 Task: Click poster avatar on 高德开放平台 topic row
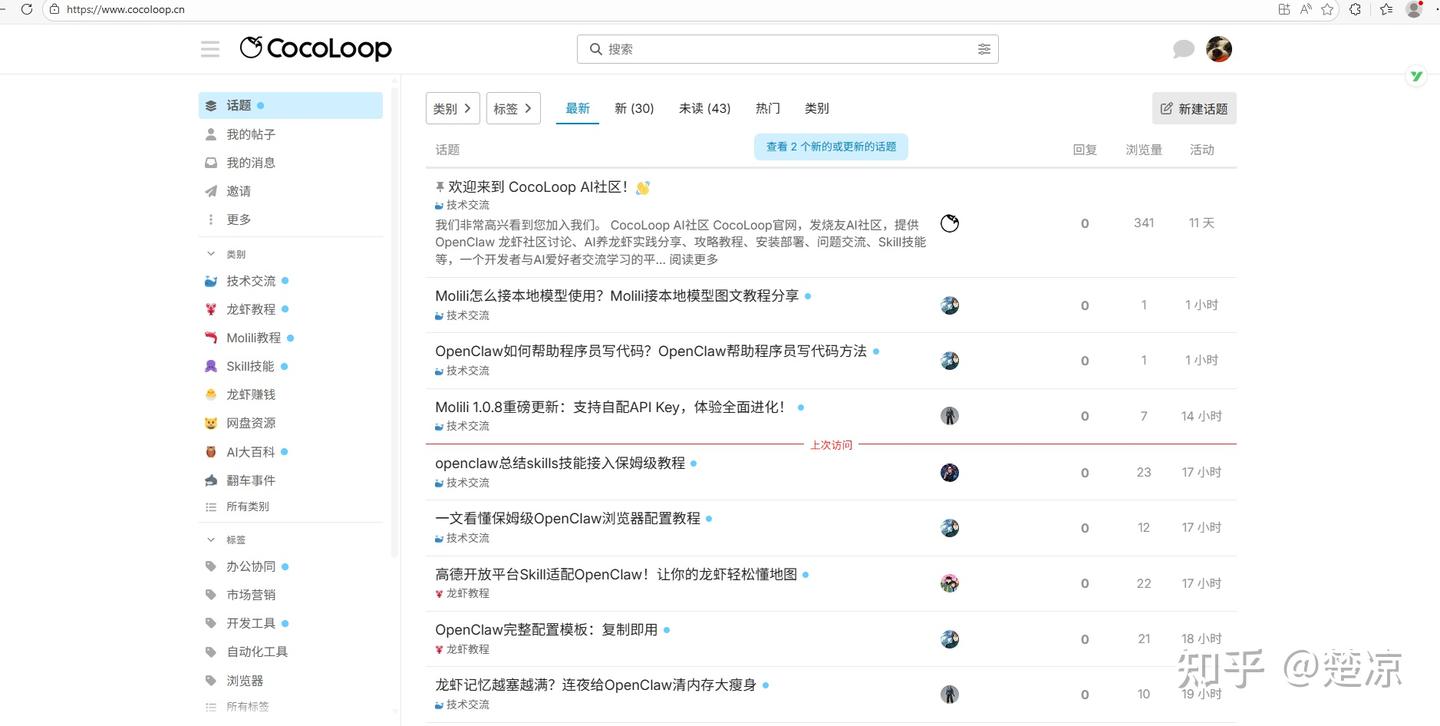(950, 583)
